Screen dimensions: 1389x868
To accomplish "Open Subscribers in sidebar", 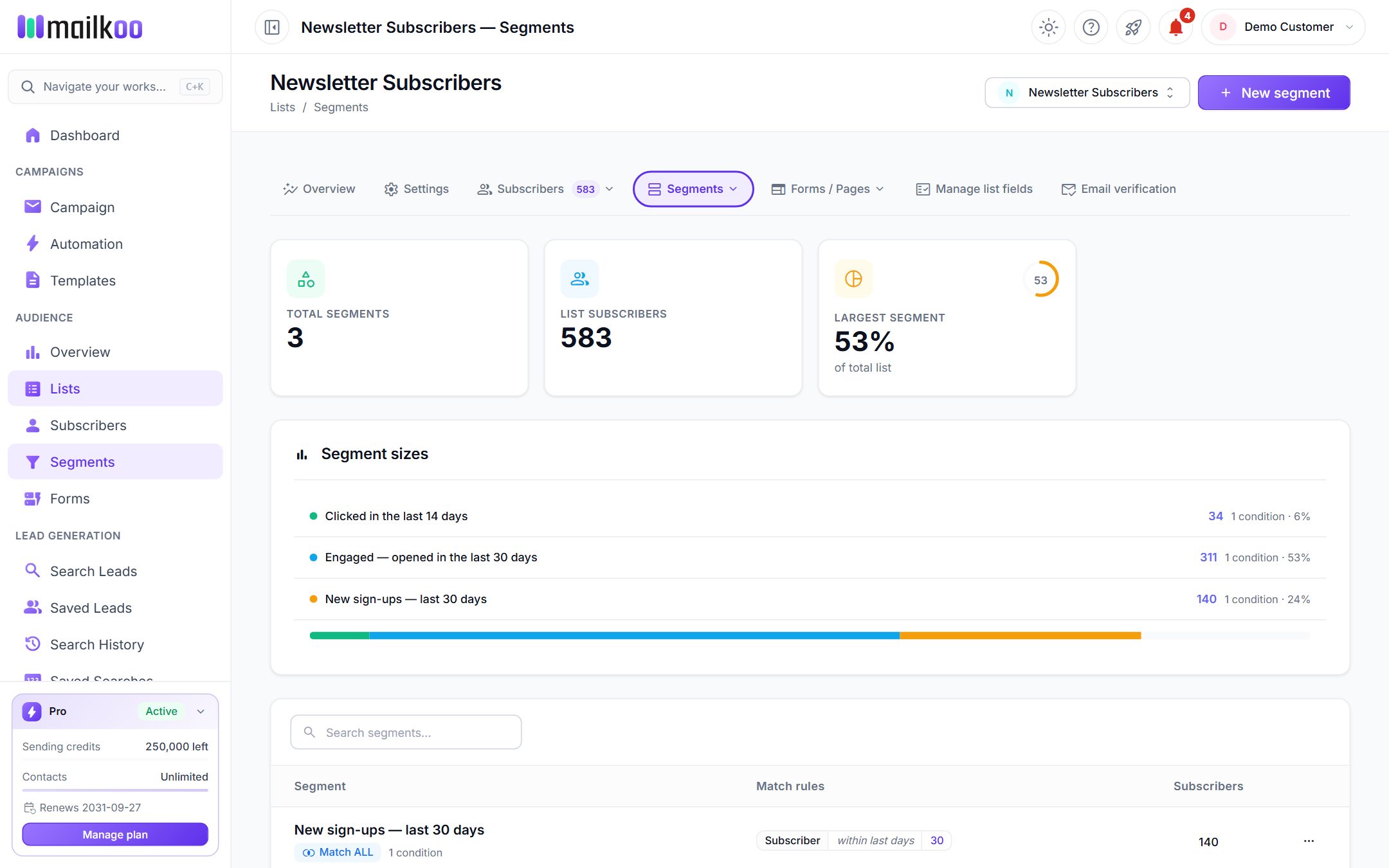I will coord(115,425).
